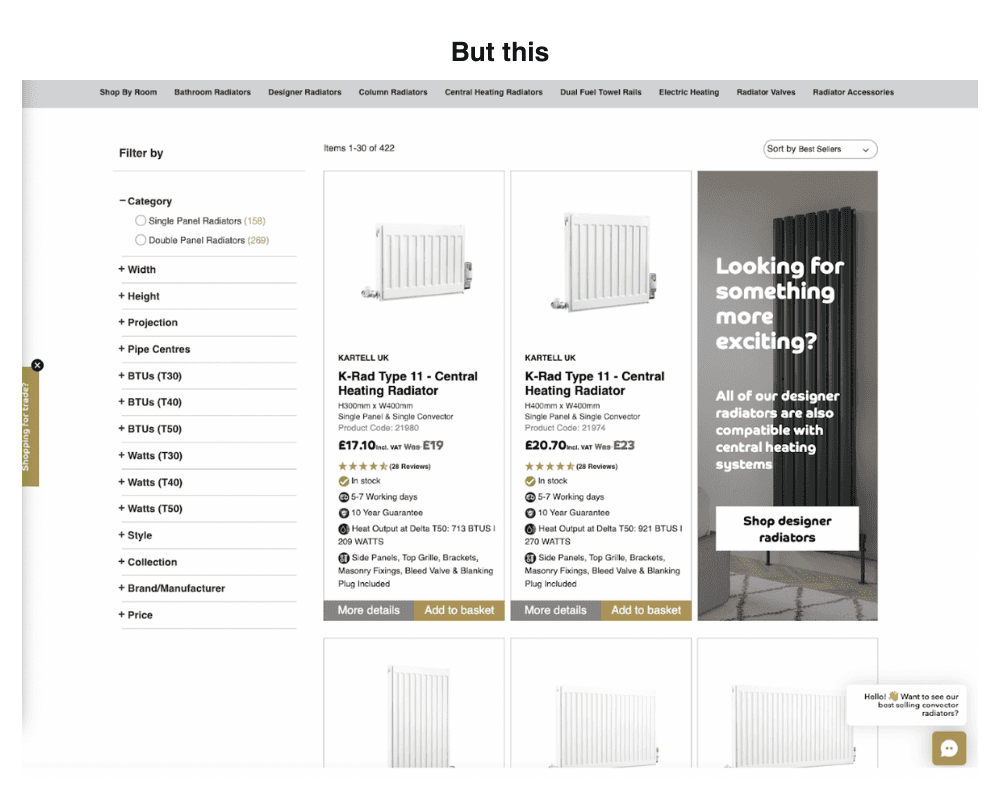
Task: Select Single Panel Radiators radio option
Action: tap(140, 221)
